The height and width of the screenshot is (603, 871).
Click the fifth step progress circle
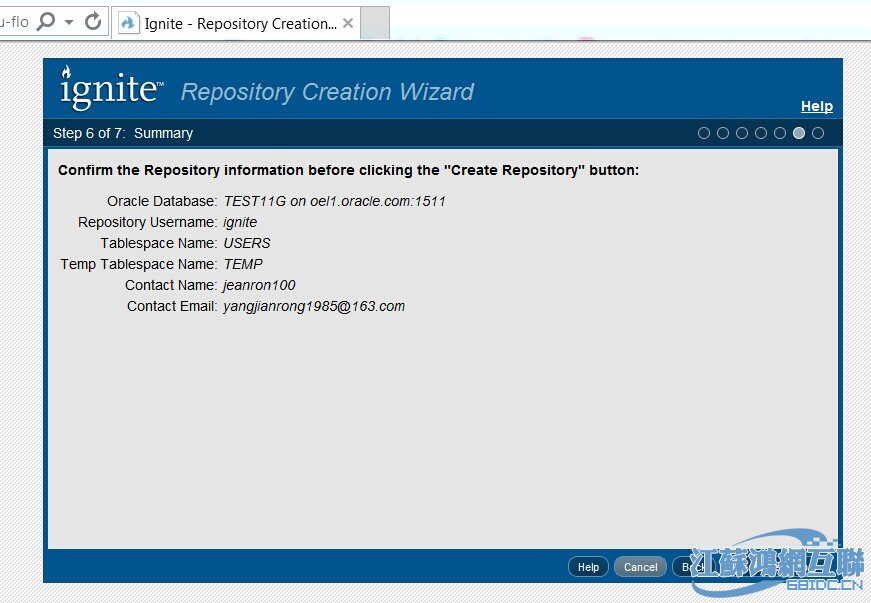pos(780,133)
